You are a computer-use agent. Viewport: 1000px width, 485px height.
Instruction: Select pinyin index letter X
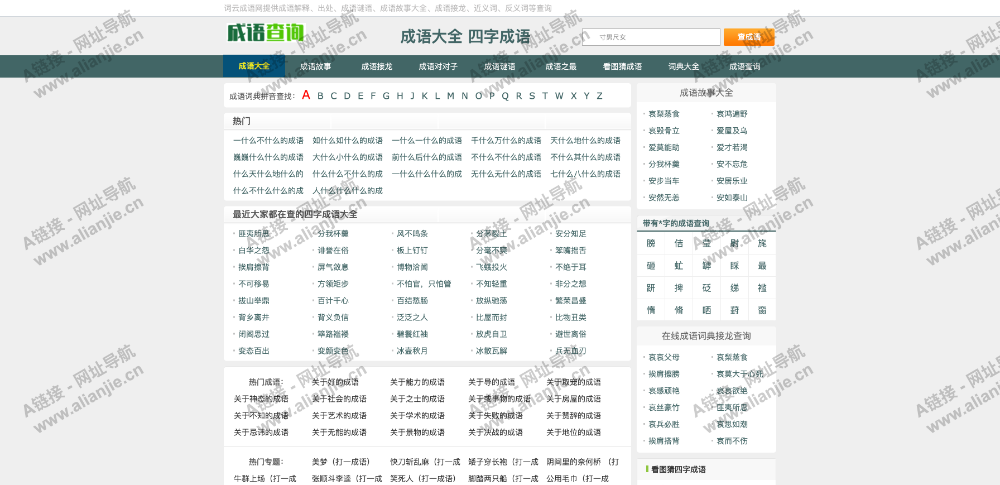click(573, 96)
